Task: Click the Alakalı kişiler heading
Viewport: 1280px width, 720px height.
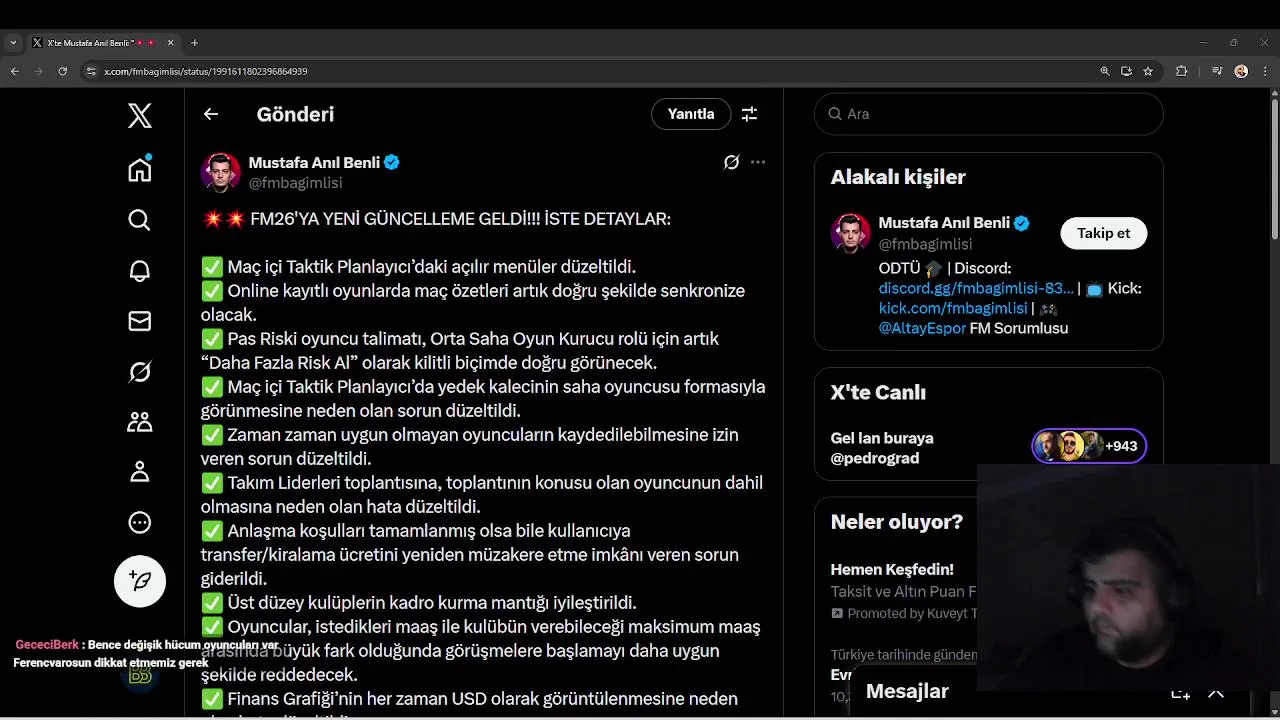Action: pyautogui.click(x=898, y=177)
